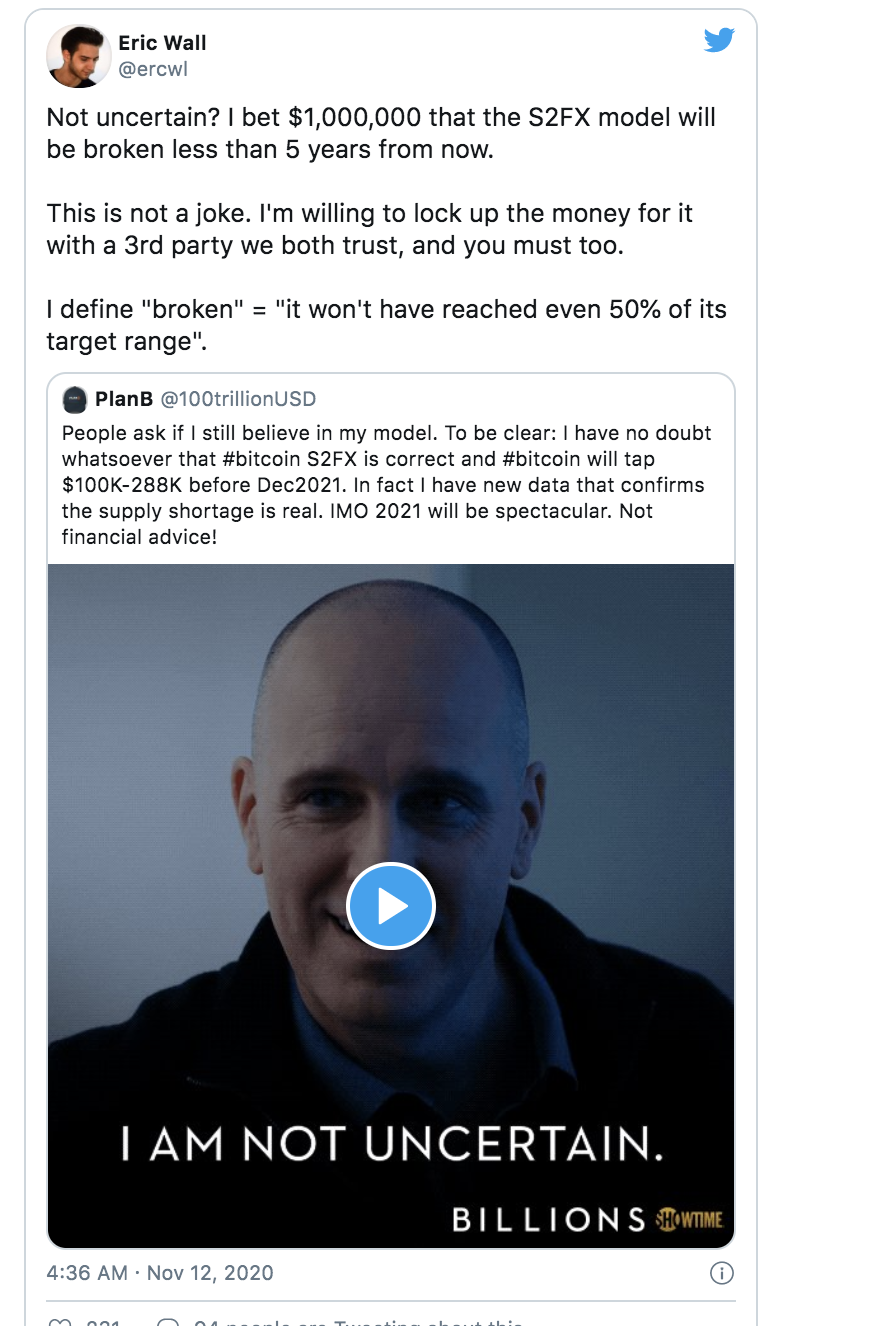Click the 'I AM NOT UNCERTAIN.' caption
This screenshot has height=1326, width=870.
pyautogui.click(x=391, y=1143)
